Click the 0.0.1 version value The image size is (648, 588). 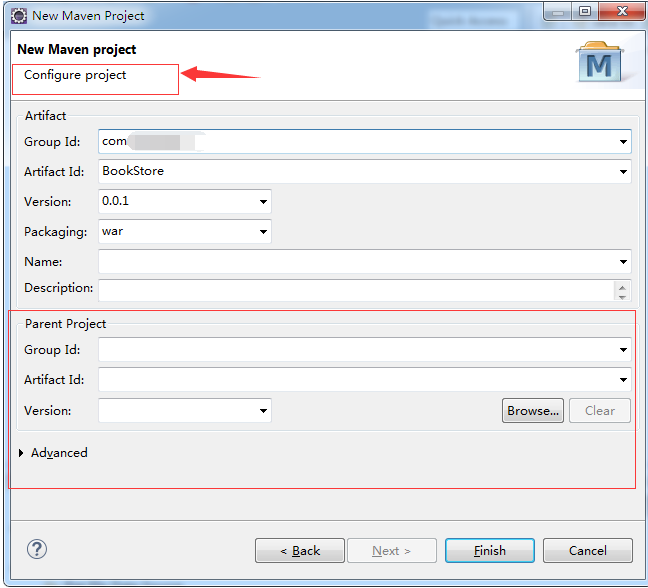115,201
